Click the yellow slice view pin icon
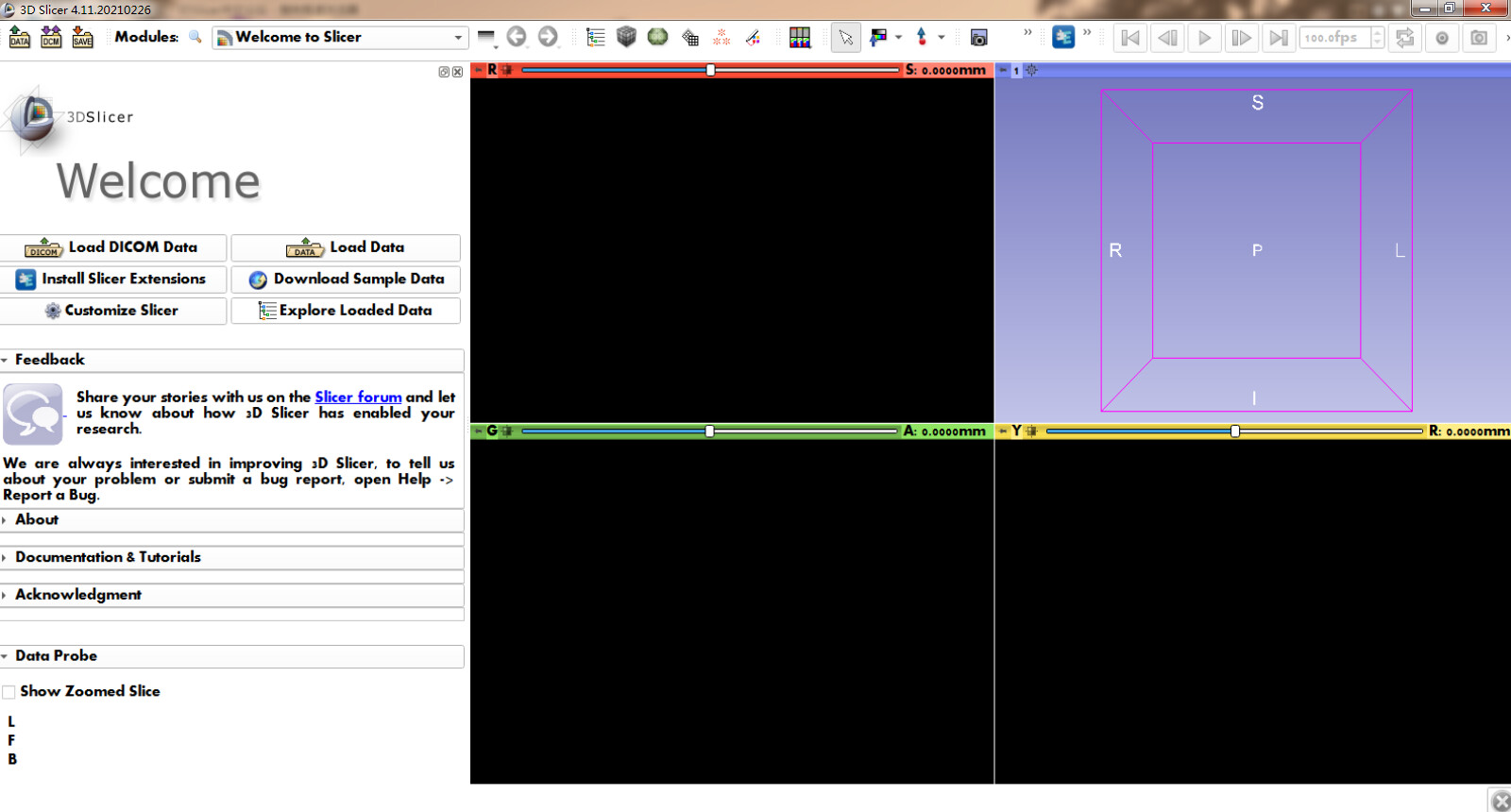The height and width of the screenshot is (812, 1511). pos(1003,431)
